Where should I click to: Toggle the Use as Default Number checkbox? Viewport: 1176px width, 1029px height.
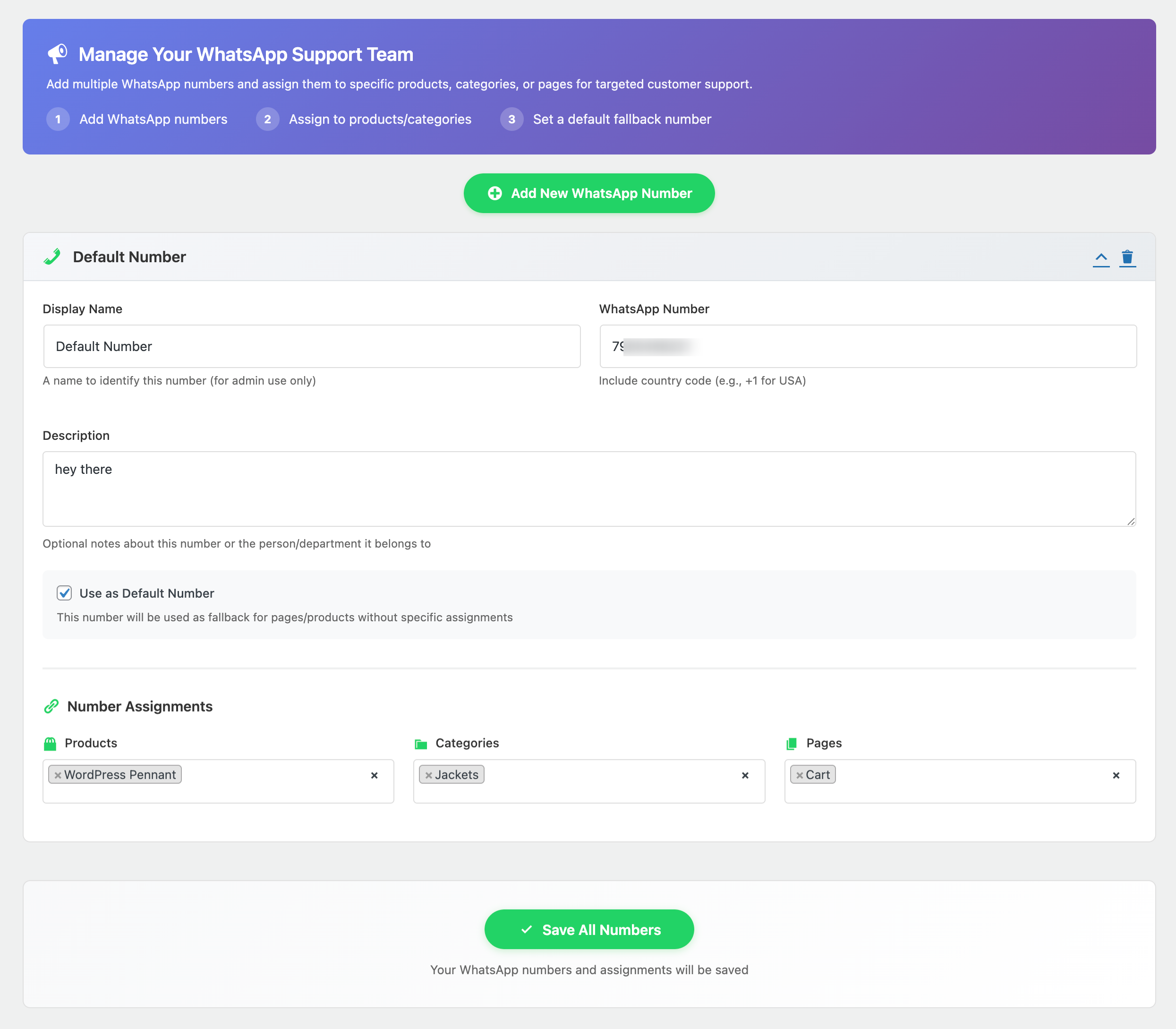(x=64, y=593)
